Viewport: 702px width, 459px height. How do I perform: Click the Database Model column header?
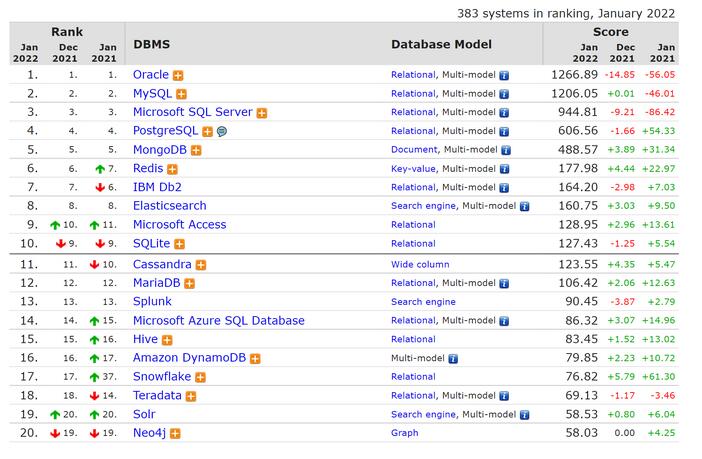point(441,44)
